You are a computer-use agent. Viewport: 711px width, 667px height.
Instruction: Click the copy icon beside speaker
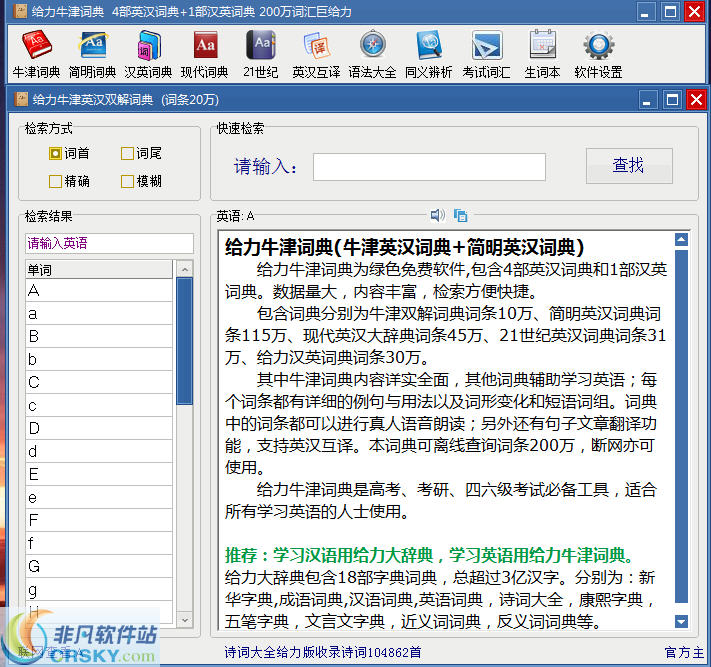point(460,215)
